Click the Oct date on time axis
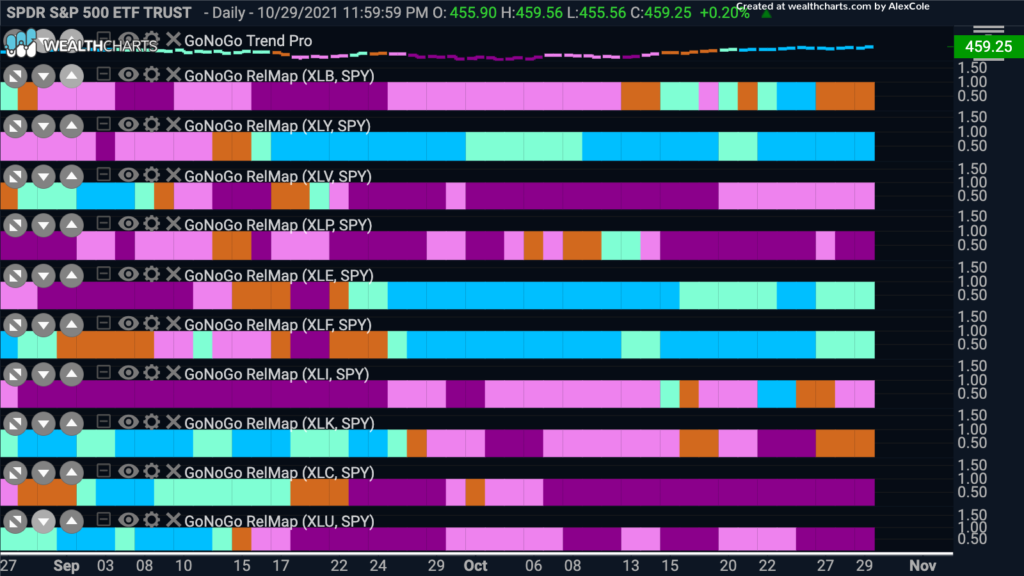The width and height of the screenshot is (1024, 576). click(475, 566)
